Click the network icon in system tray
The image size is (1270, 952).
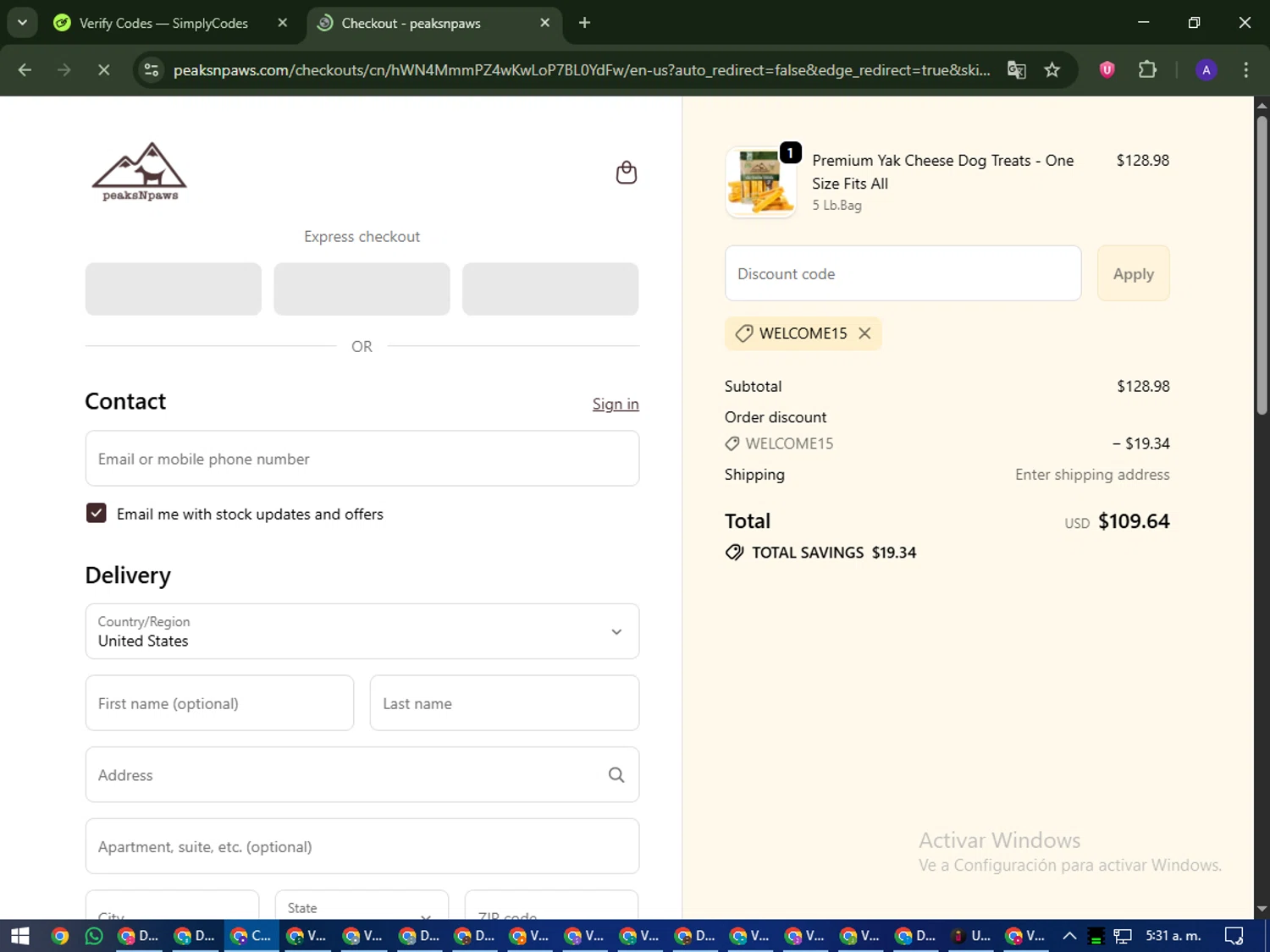(x=1123, y=936)
